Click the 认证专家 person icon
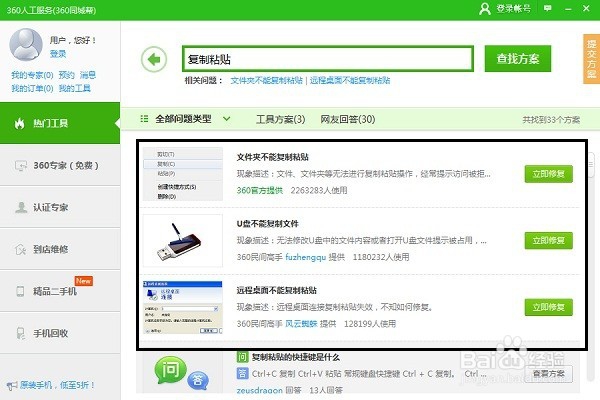 coord(21,207)
